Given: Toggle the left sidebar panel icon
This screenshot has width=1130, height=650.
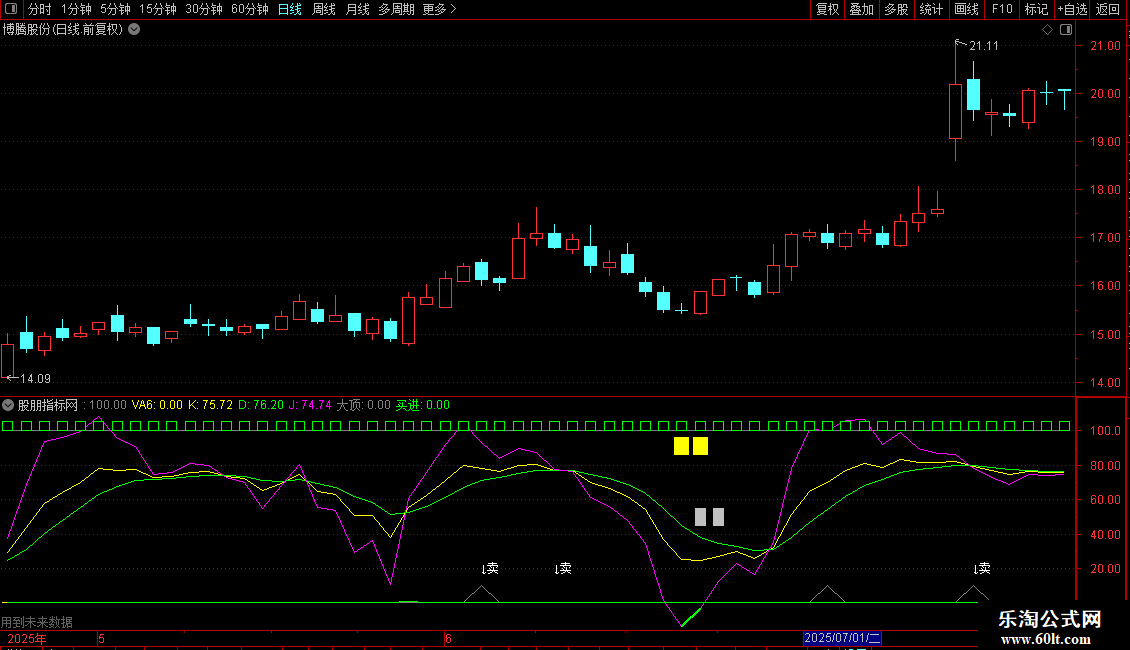Looking at the screenshot, I should 11,9.
